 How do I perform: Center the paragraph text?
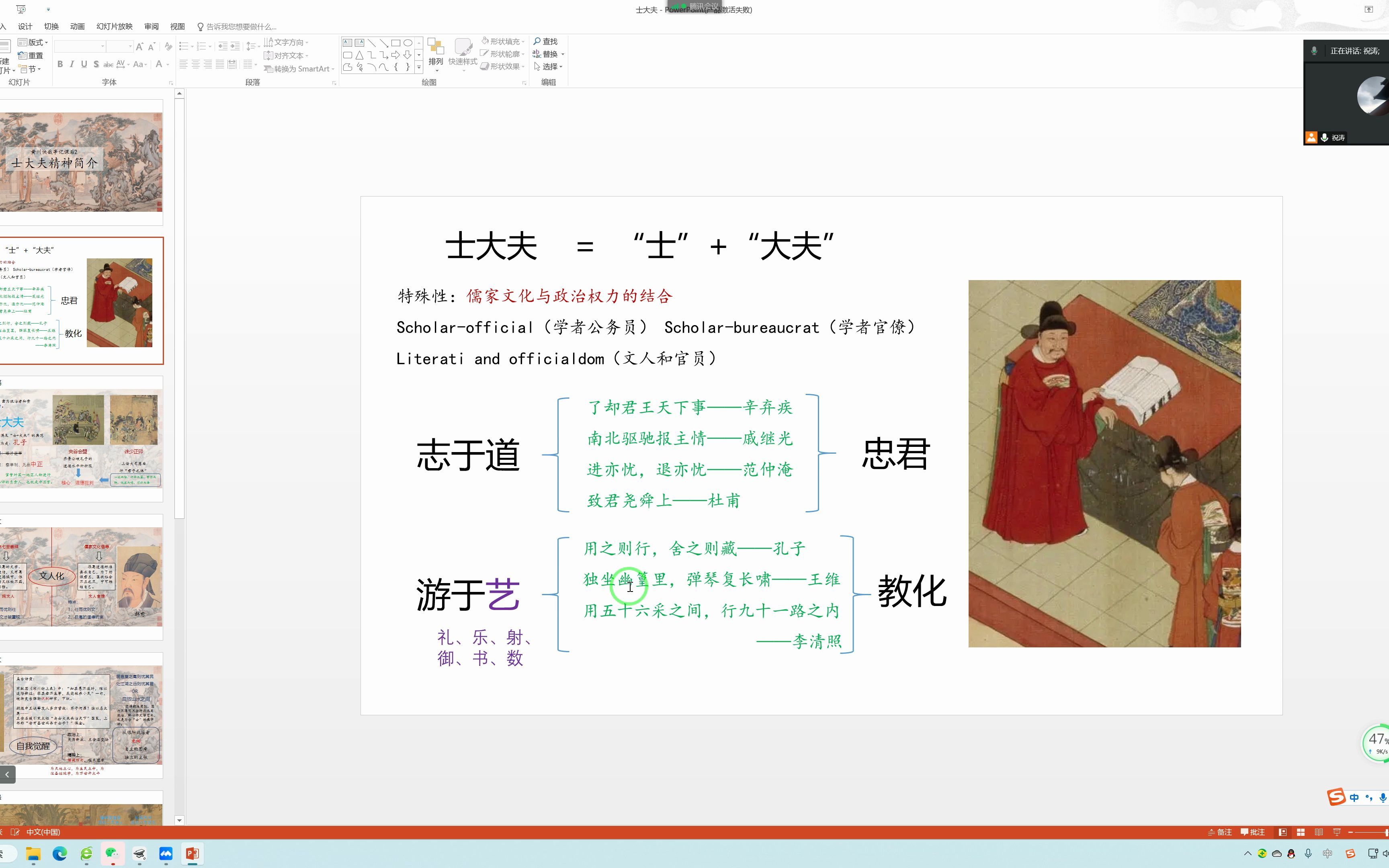point(196,64)
